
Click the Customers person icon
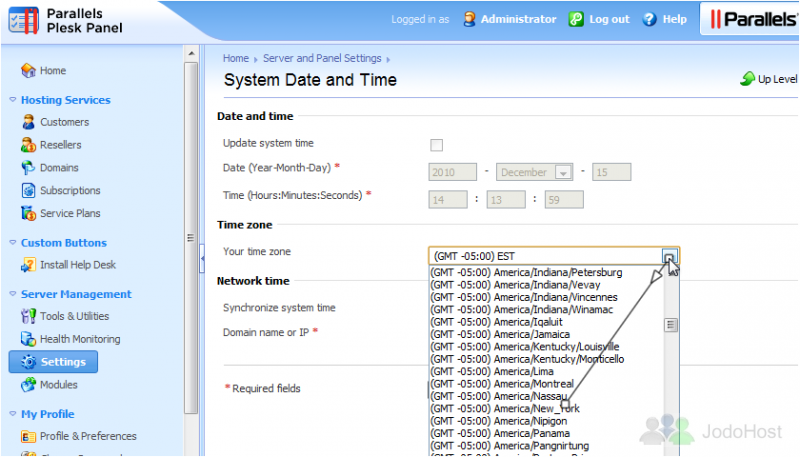[x=28, y=122]
